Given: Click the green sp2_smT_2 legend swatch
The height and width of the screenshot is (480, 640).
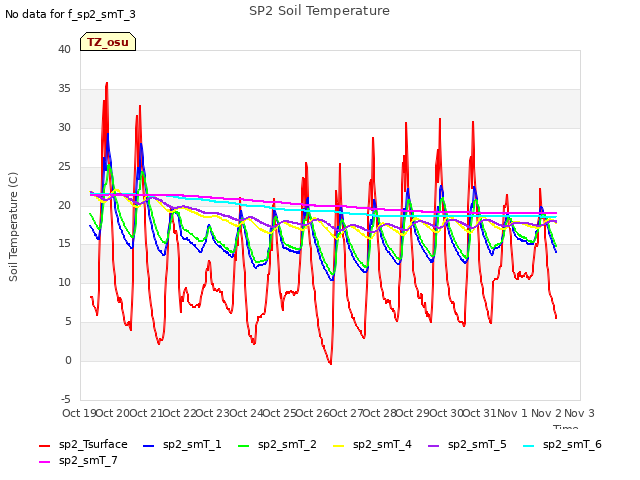Looking at the screenshot, I should click(243, 446).
